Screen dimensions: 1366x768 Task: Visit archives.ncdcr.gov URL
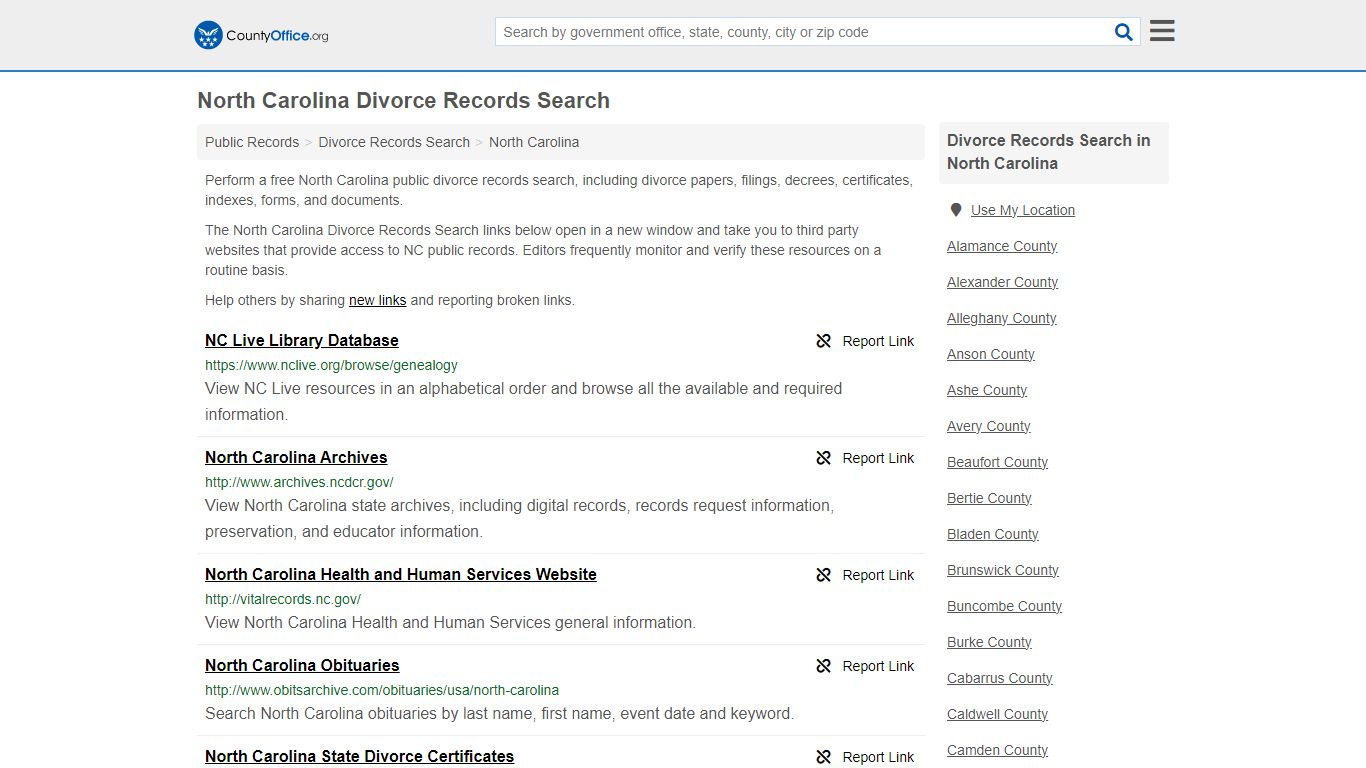click(299, 482)
